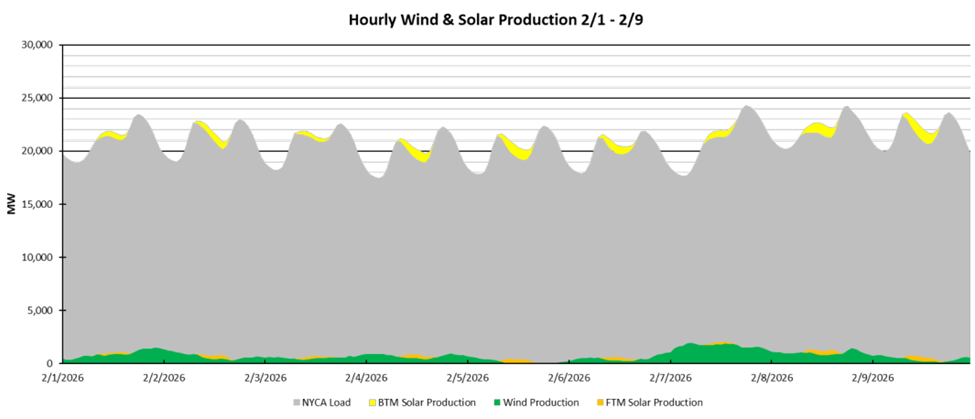This screenshot has width=975, height=419.
Task: Click the 30,000 y-axis tick label
Action: pyautogui.click(x=37, y=45)
